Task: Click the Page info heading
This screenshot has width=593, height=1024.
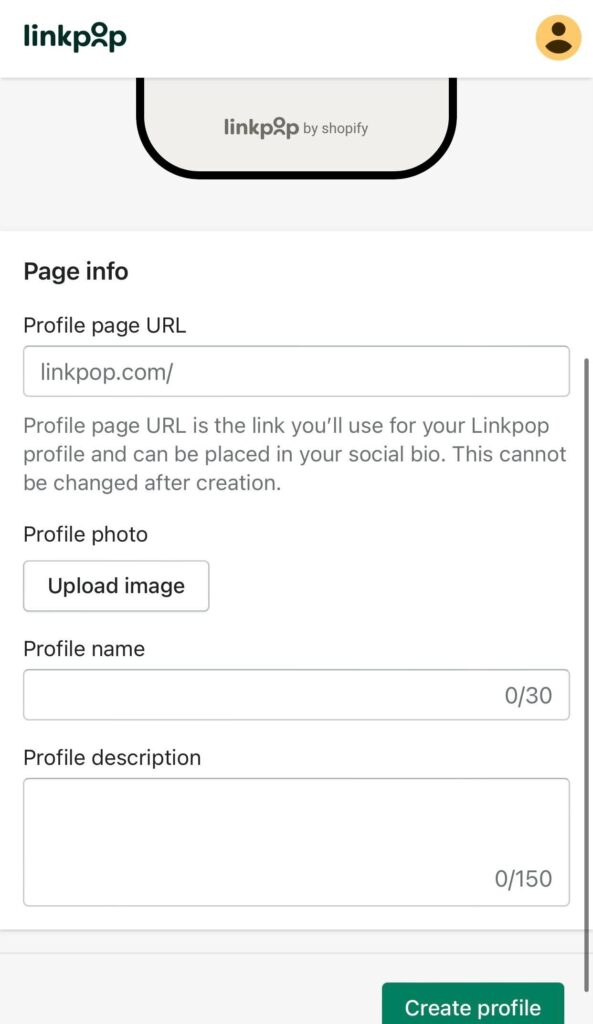Action: tap(76, 272)
